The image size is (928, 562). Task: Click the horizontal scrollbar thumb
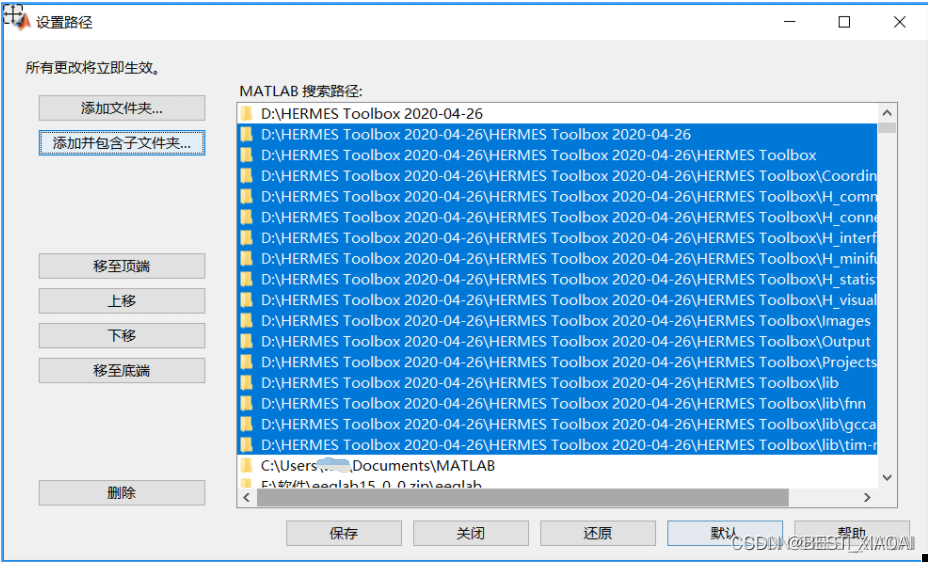pyautogui.click(x=523, y=498)
